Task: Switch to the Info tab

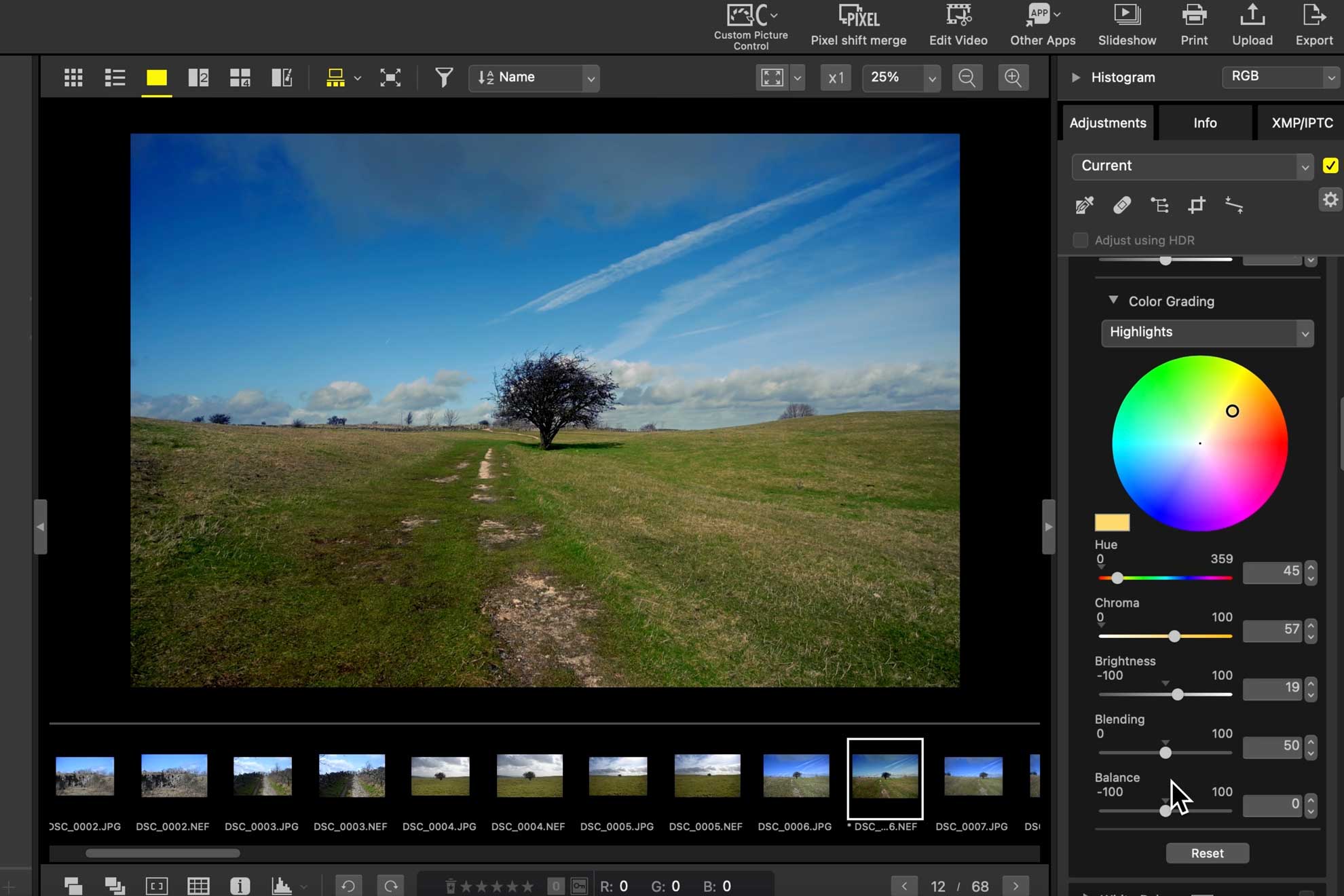Action: [1205, 123]
